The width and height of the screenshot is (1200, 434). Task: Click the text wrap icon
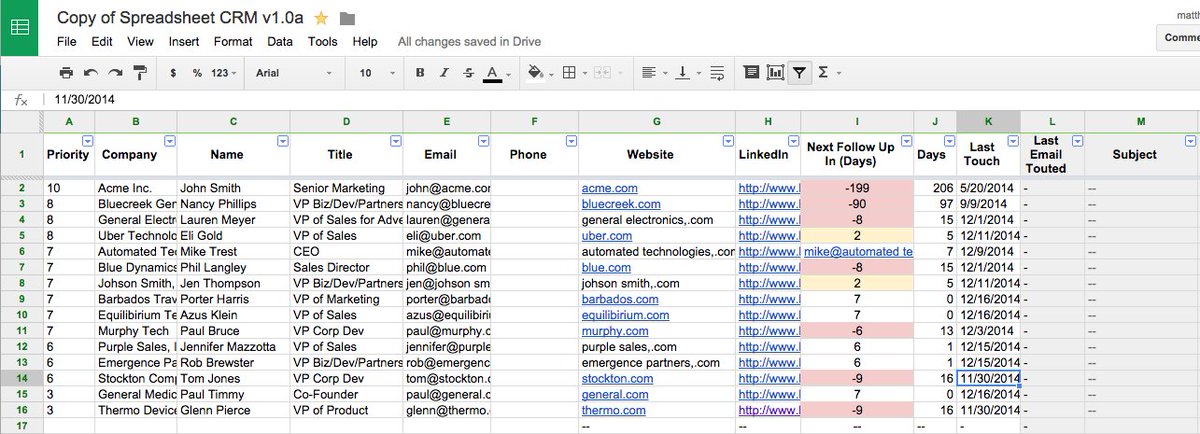tap(717, 73)
